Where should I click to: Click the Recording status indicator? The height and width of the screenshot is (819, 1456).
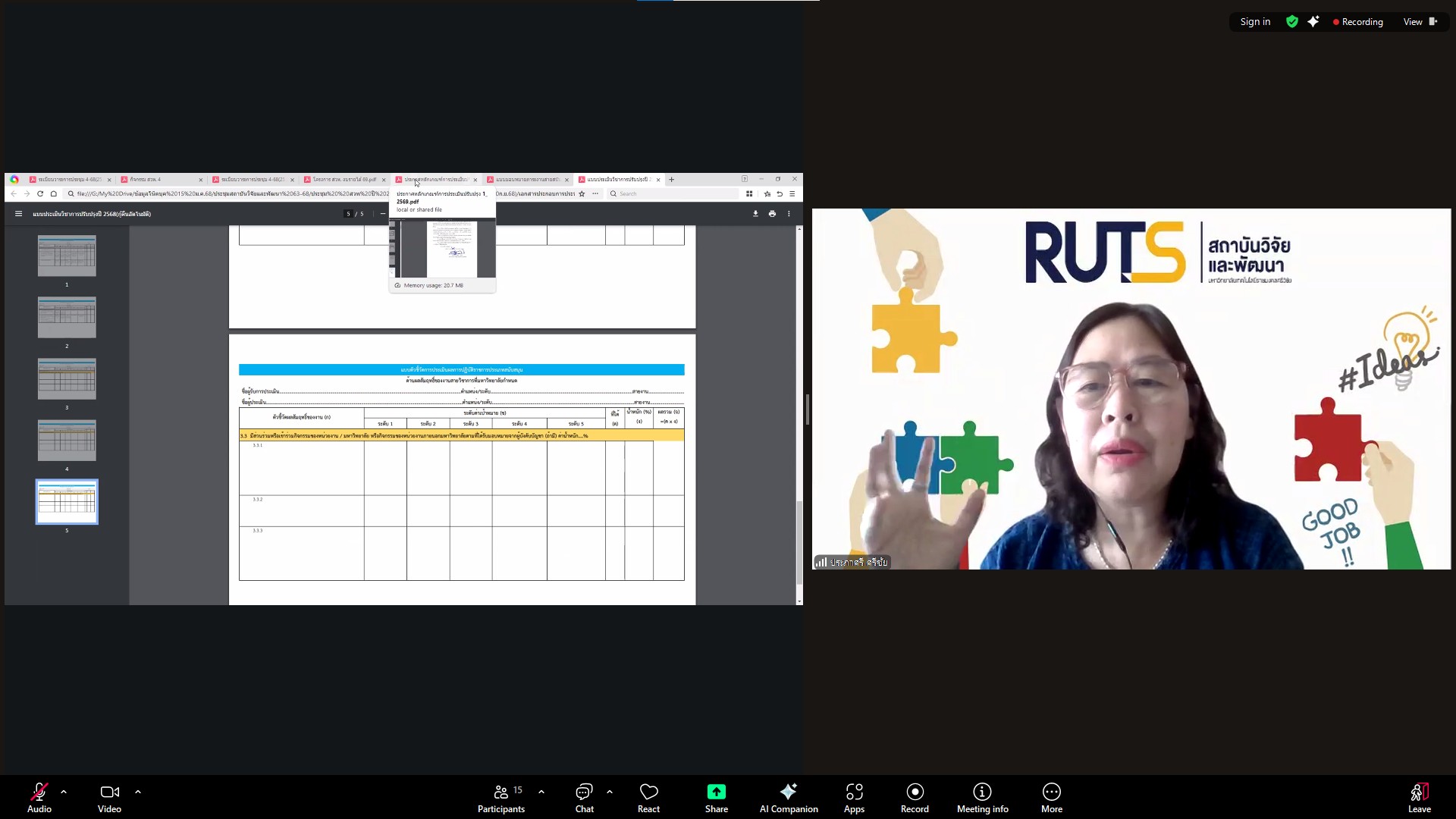(1357, 22)
